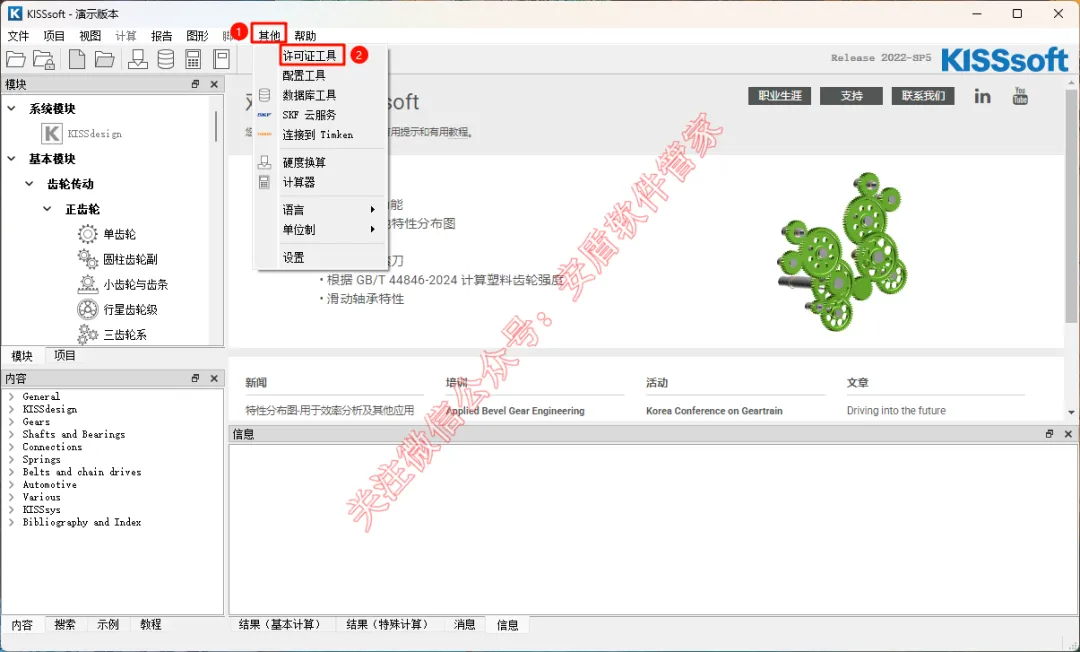Click the open file folder toolbar icon
1080x652 pixels.
(15, 59)
